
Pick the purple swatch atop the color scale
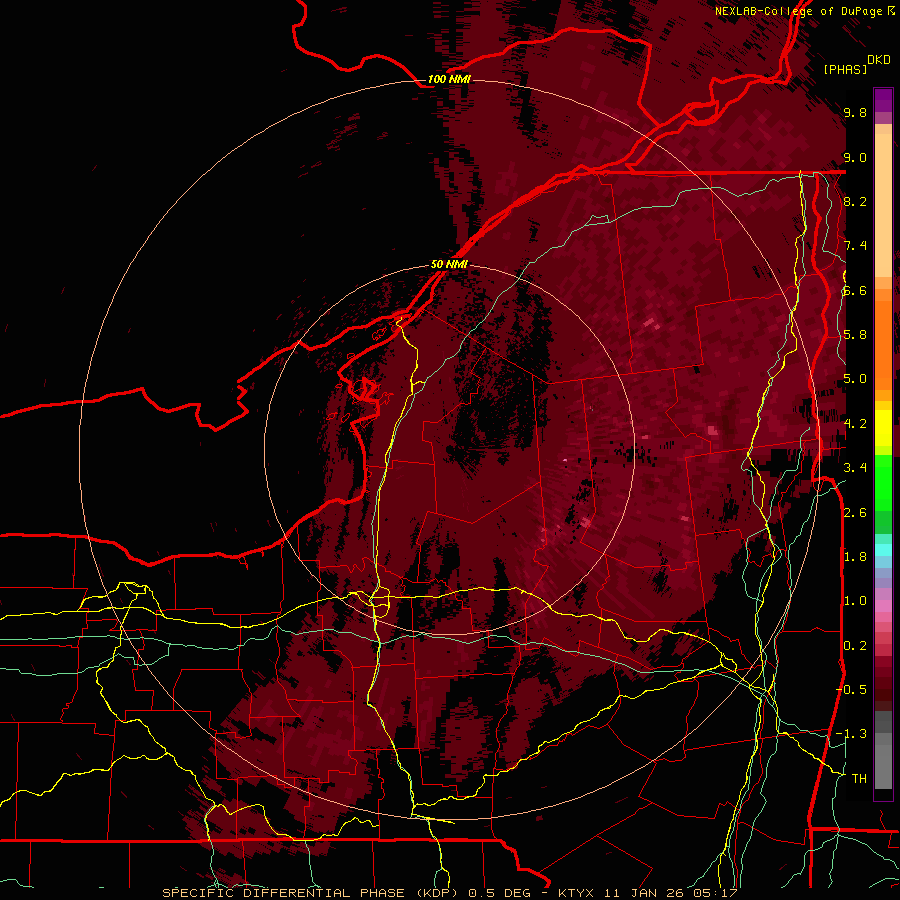coord(883,100)
